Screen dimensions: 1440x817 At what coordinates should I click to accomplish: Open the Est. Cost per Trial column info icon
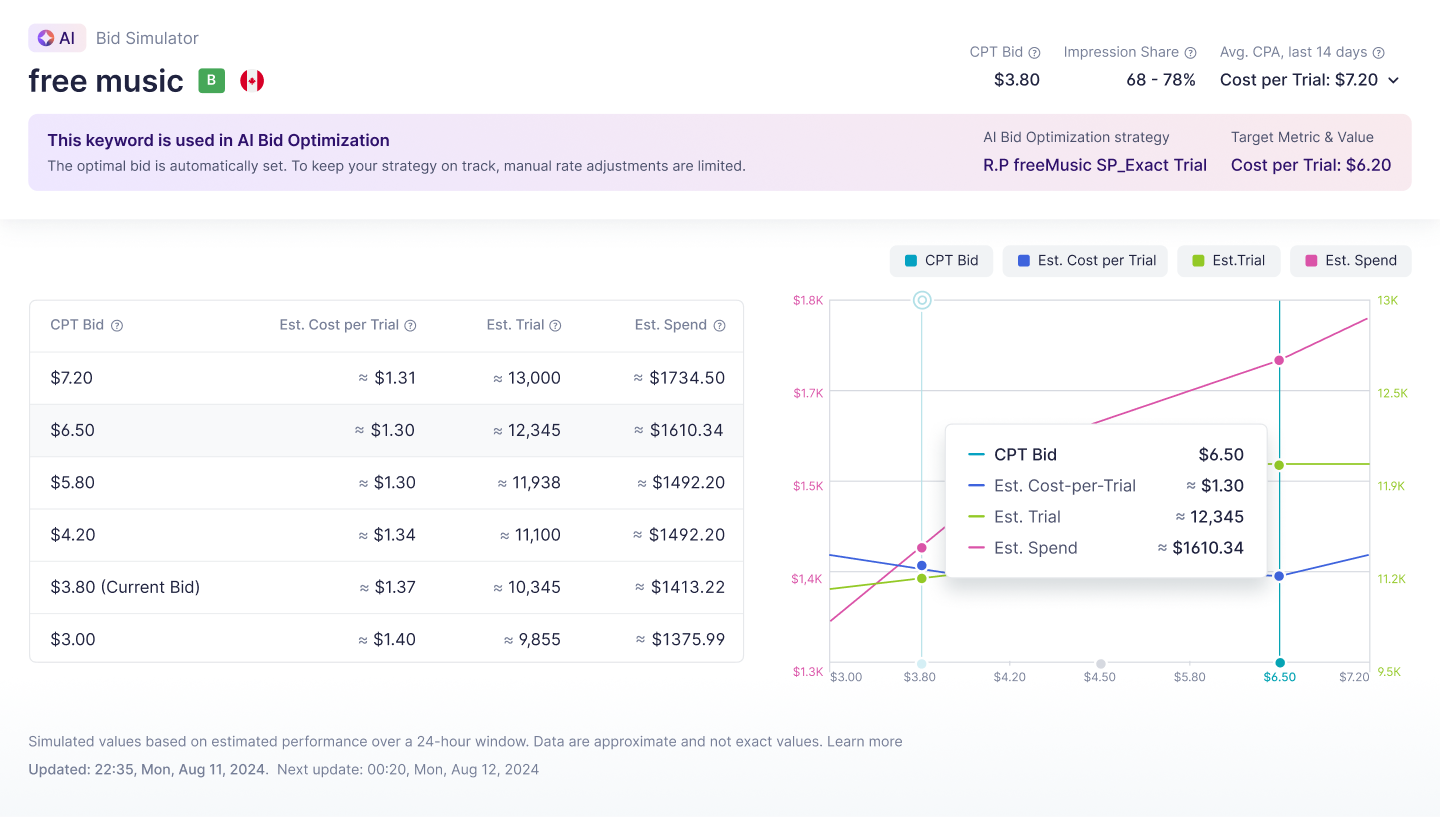pyautogui.click(x=410, y=325)
